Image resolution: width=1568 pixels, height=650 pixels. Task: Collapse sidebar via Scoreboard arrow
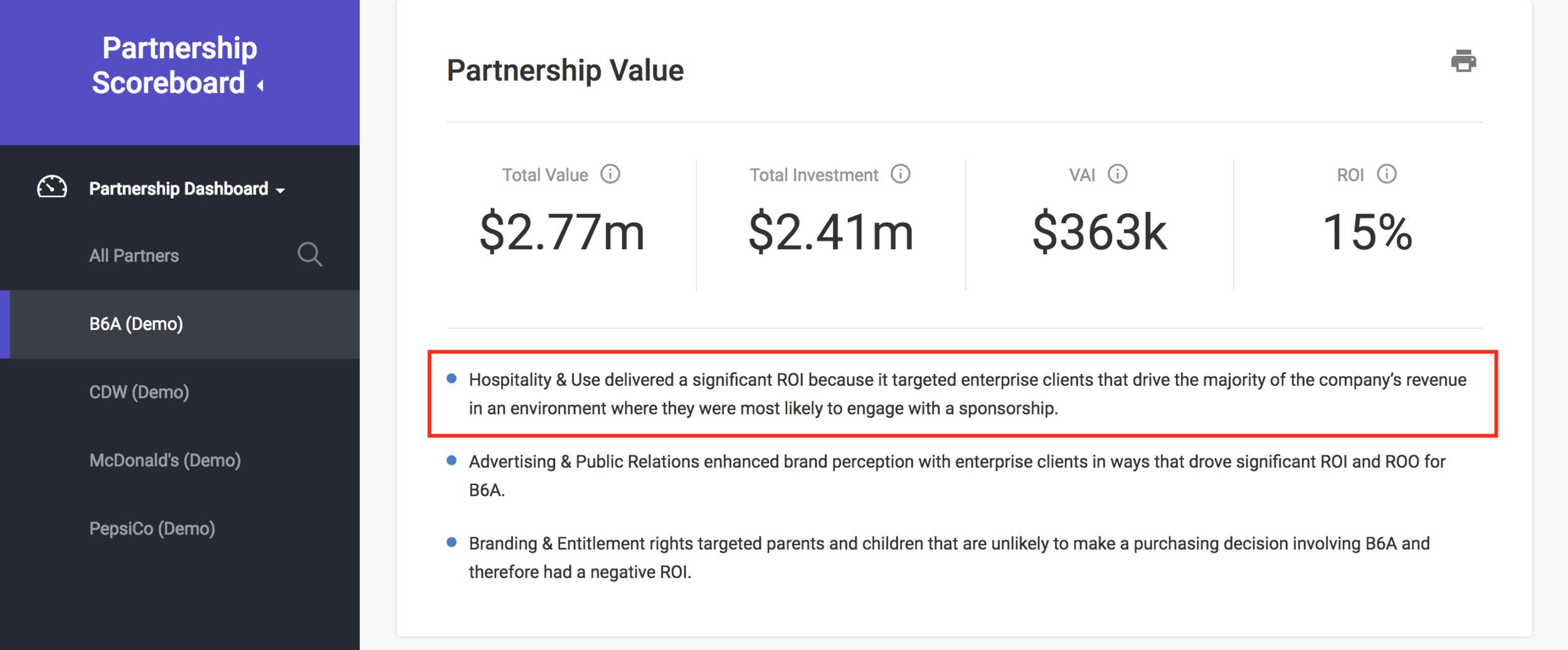[x=260, y=85]
